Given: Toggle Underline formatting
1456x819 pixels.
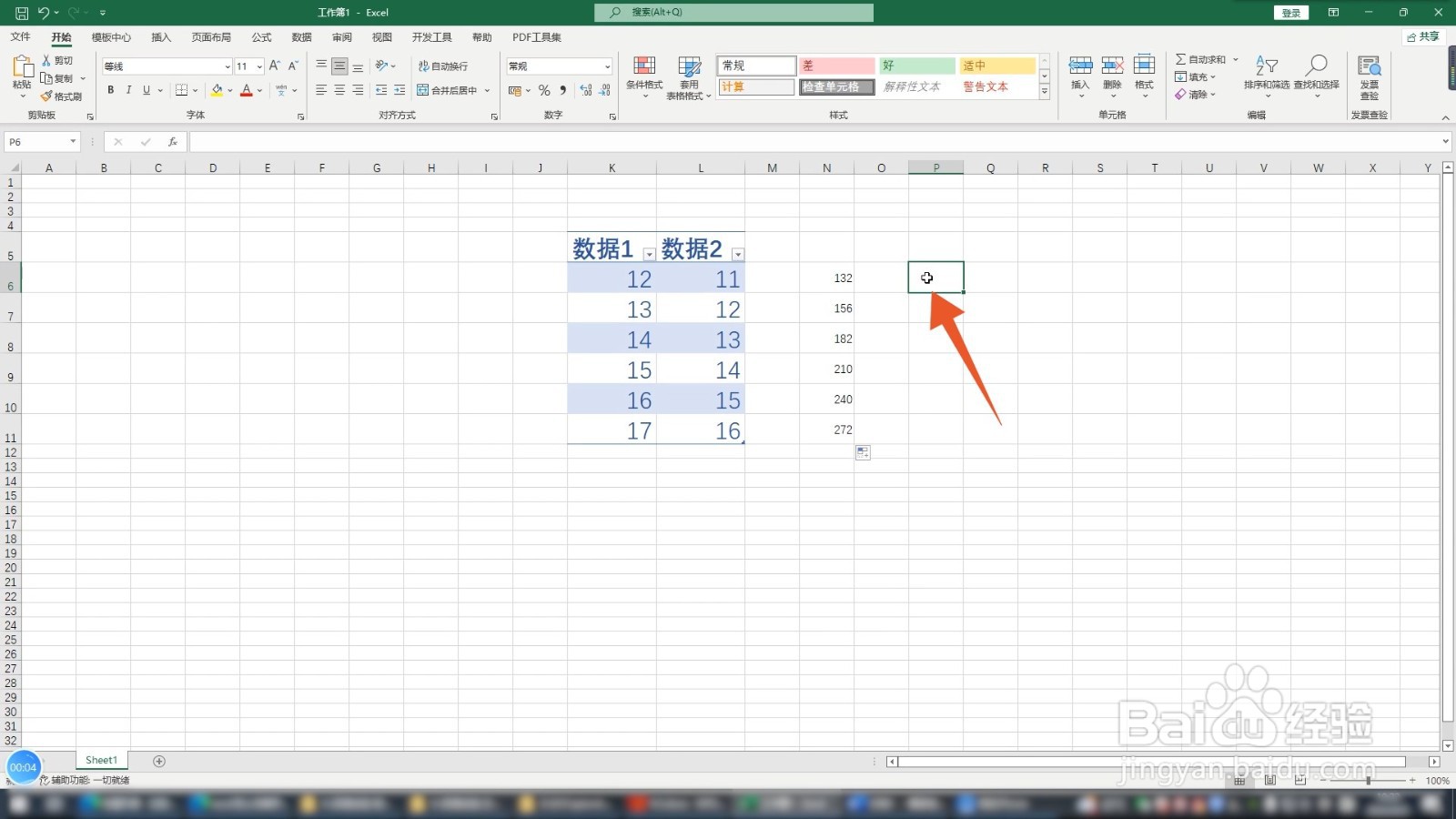Looking at the screenshot, I should 146,90.
